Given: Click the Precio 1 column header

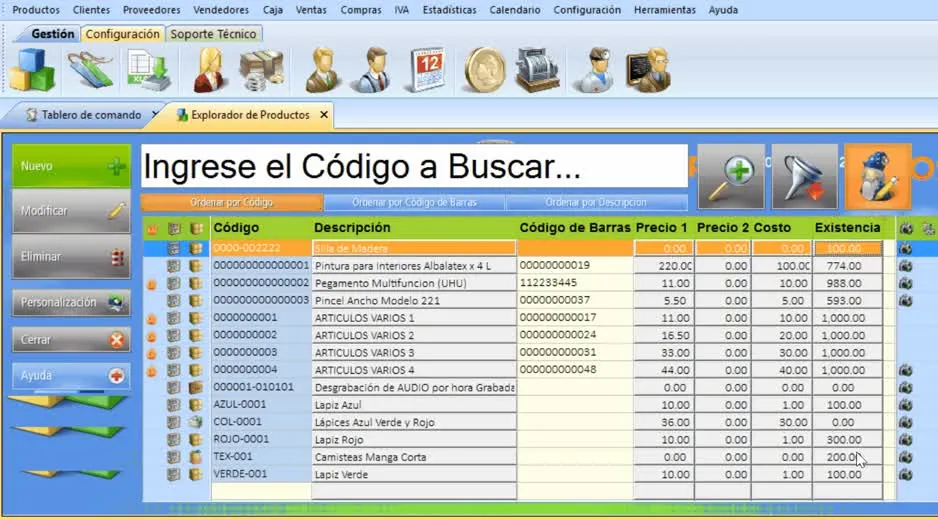Looking at the screenshot, I should (662, 228).
